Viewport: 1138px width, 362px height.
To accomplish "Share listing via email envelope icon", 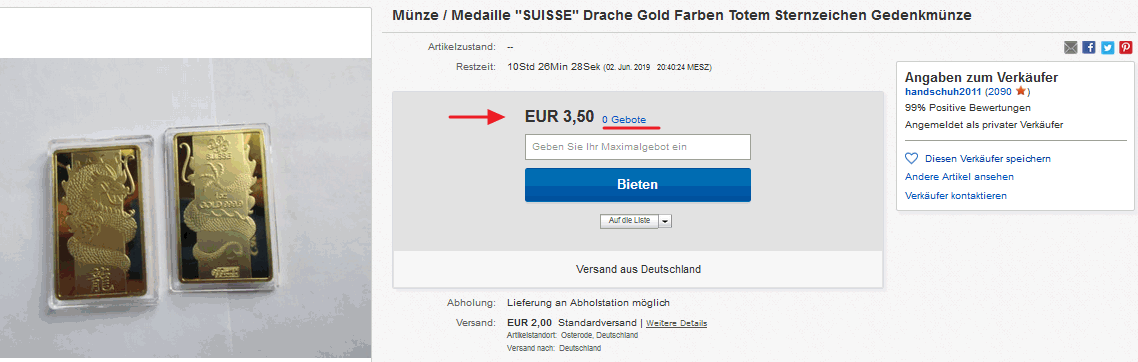I will pyautogui.click(x=1071, y=47).
